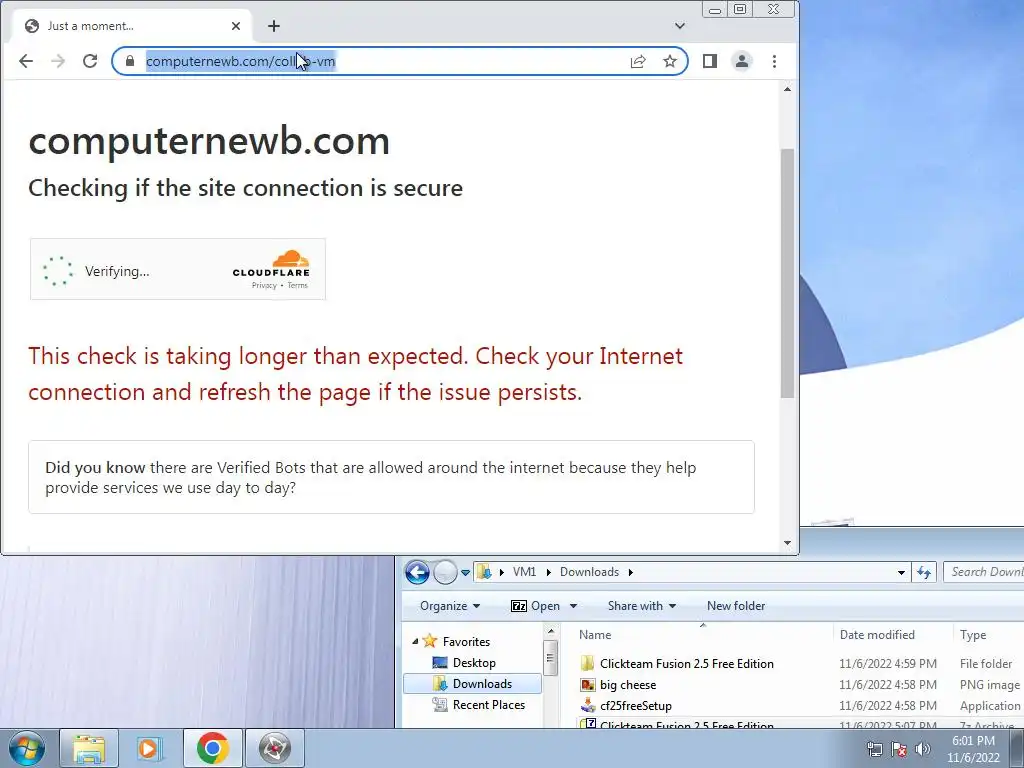Viewport: 1024px width, 768px height.
Task: Sort by Type column header
Action: coord(987,635)
